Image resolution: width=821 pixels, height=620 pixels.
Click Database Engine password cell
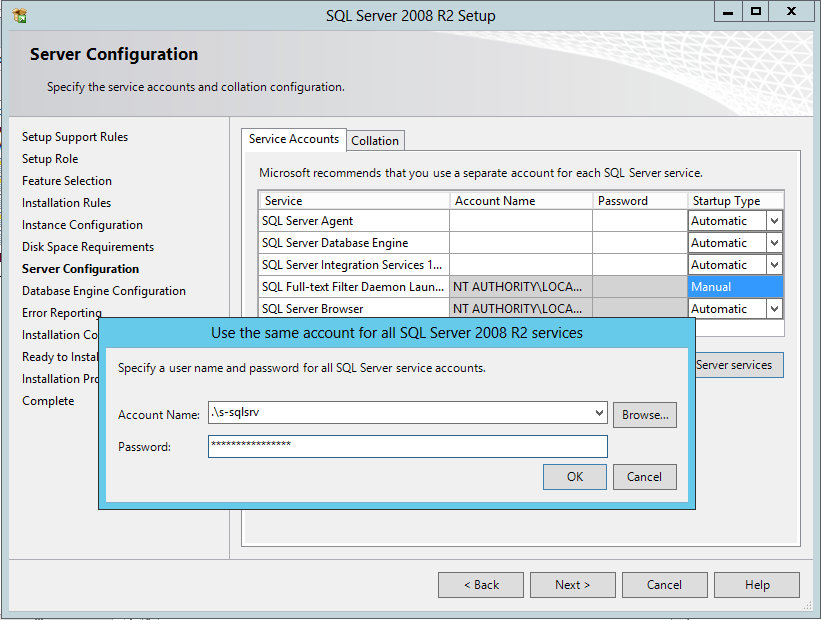640,243
